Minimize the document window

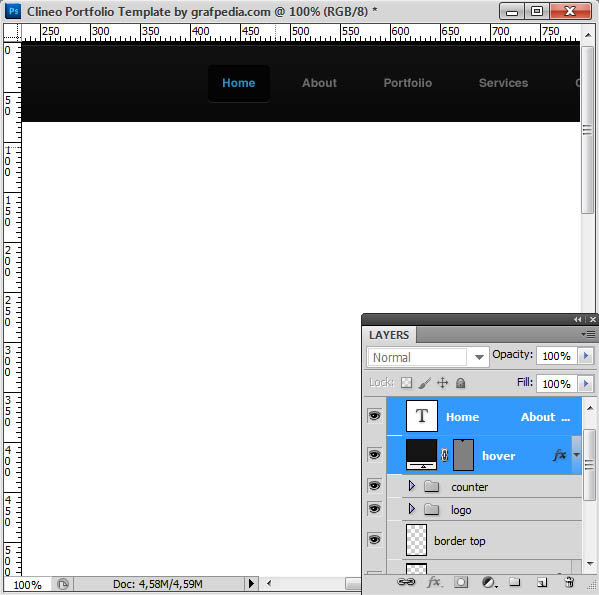[512, 11]
